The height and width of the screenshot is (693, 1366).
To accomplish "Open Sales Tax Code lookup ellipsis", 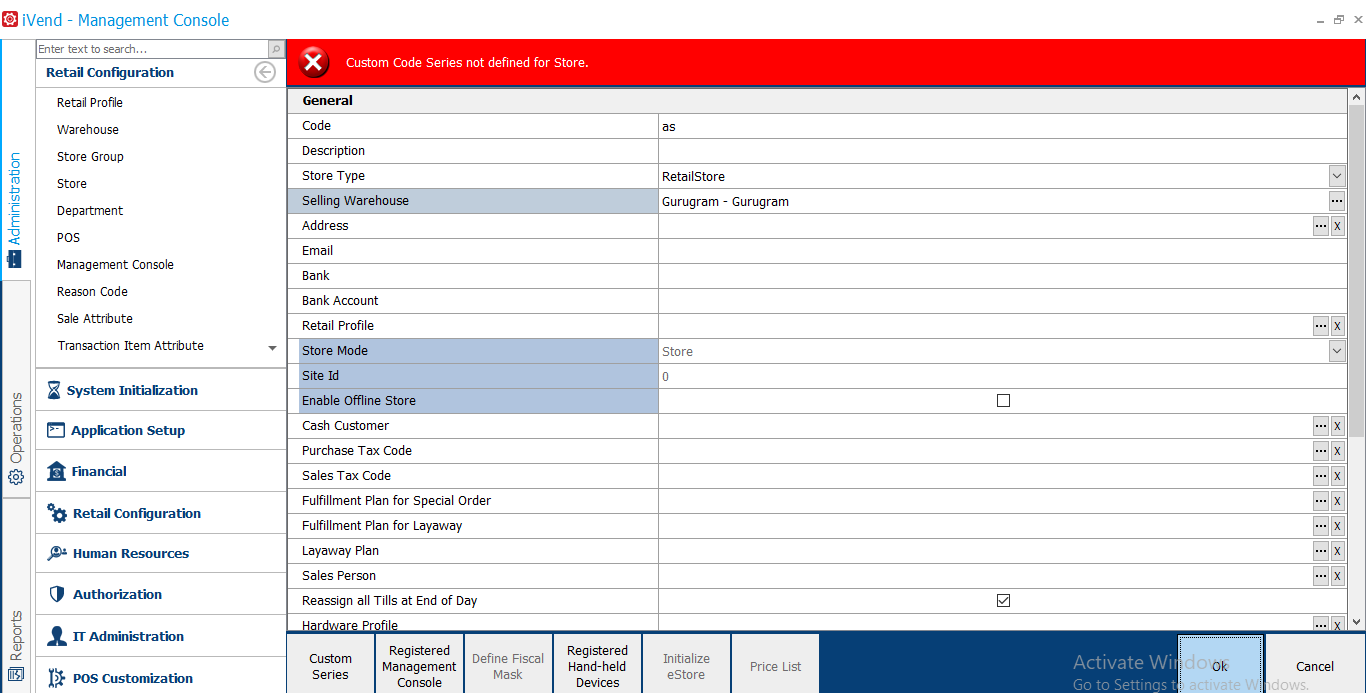I will [x=1321, y=476].
